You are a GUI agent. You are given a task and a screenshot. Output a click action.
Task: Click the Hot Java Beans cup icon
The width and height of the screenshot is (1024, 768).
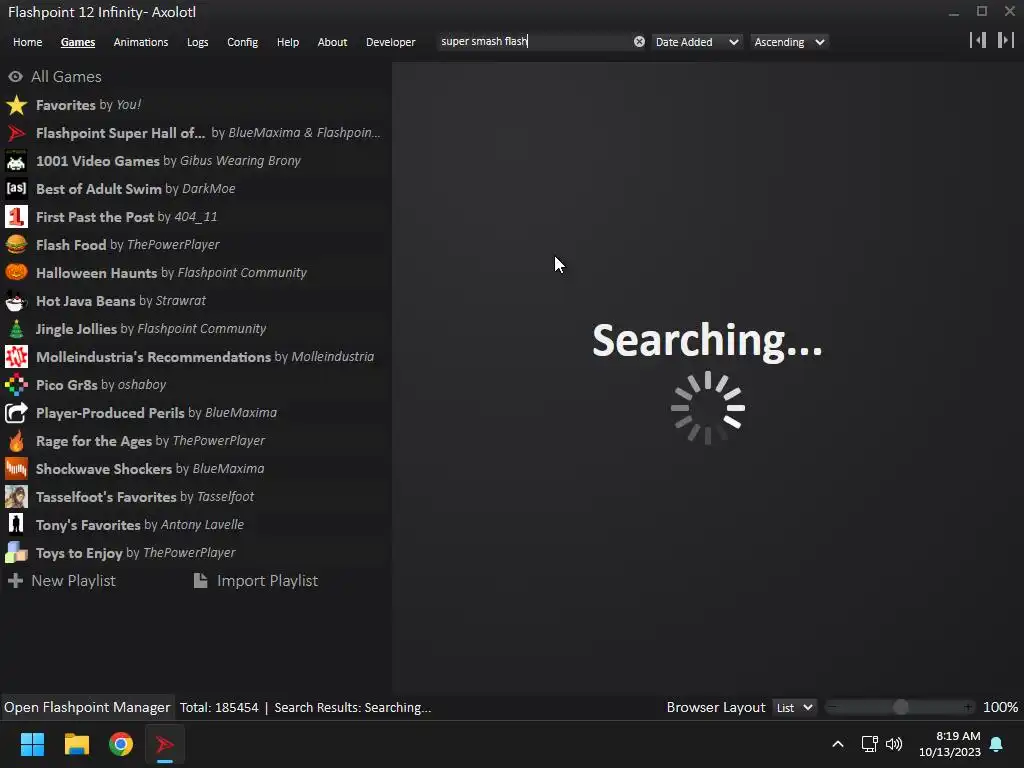(16, 301)
